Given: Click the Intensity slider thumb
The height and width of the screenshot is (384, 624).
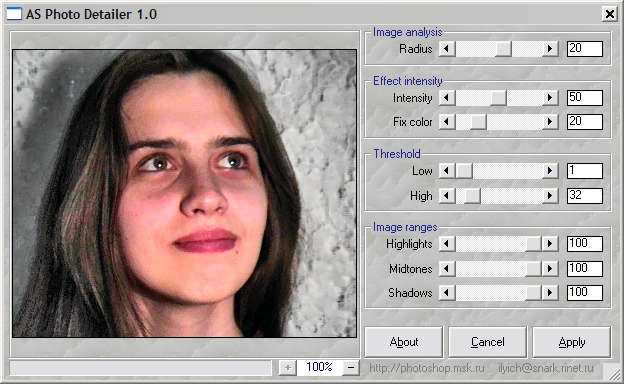Looking at the screenshot, I should (498, 98).
